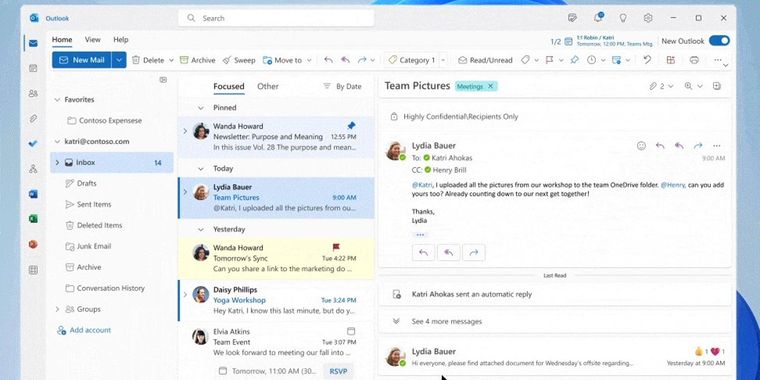Open the Help ribbon tab
Viewport: 760px width, 380px height.
tap(121, 40)
